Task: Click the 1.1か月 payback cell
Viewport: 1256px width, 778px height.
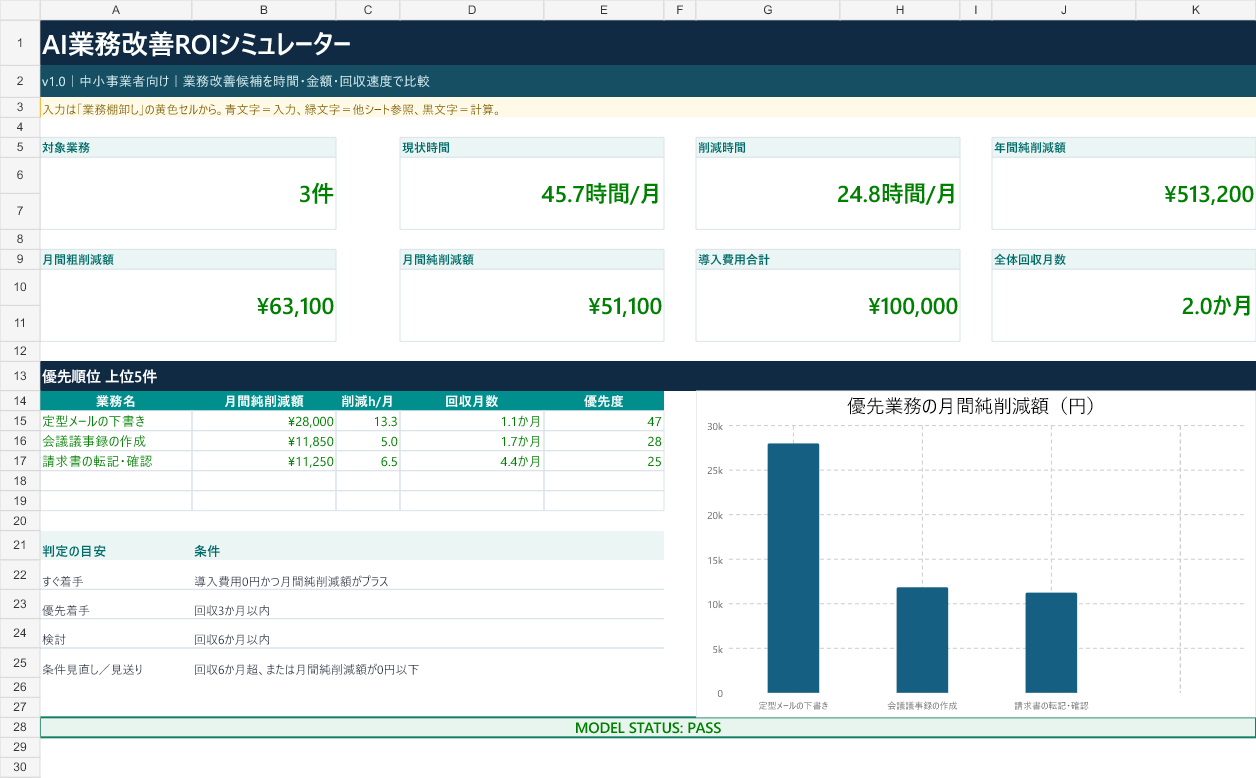Action: point(472,421)
